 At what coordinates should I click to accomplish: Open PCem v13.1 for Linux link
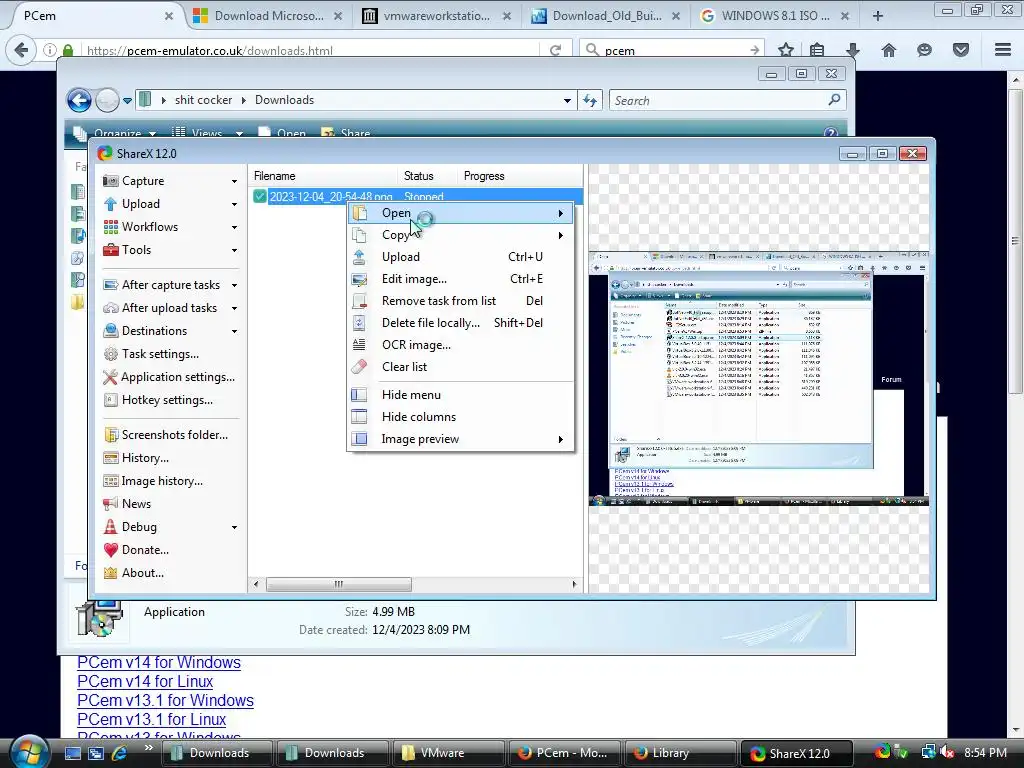tap(152, 719)
